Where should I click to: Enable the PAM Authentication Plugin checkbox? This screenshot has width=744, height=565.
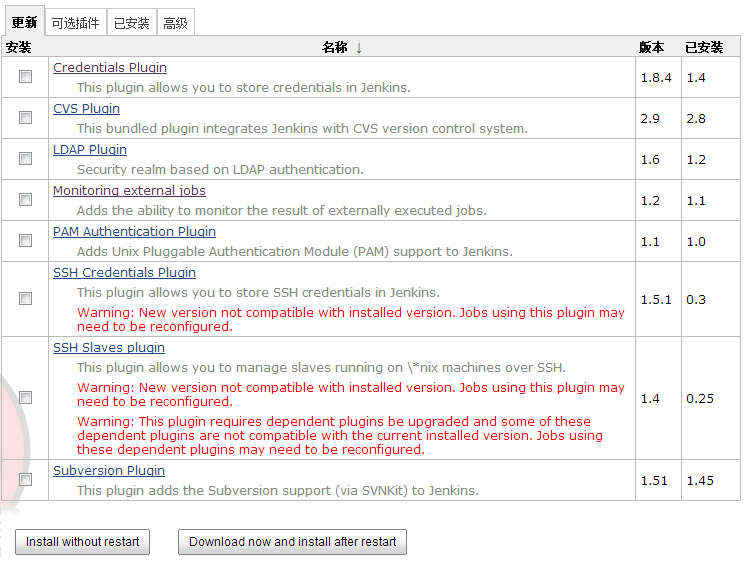click(25, 241)
